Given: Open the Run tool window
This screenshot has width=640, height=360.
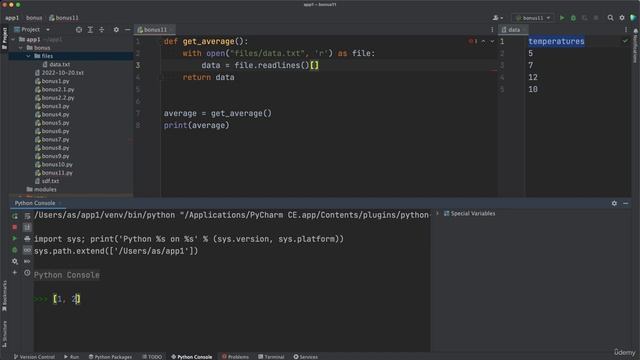Looking at the screenshot, I should [x=71, y=357].
